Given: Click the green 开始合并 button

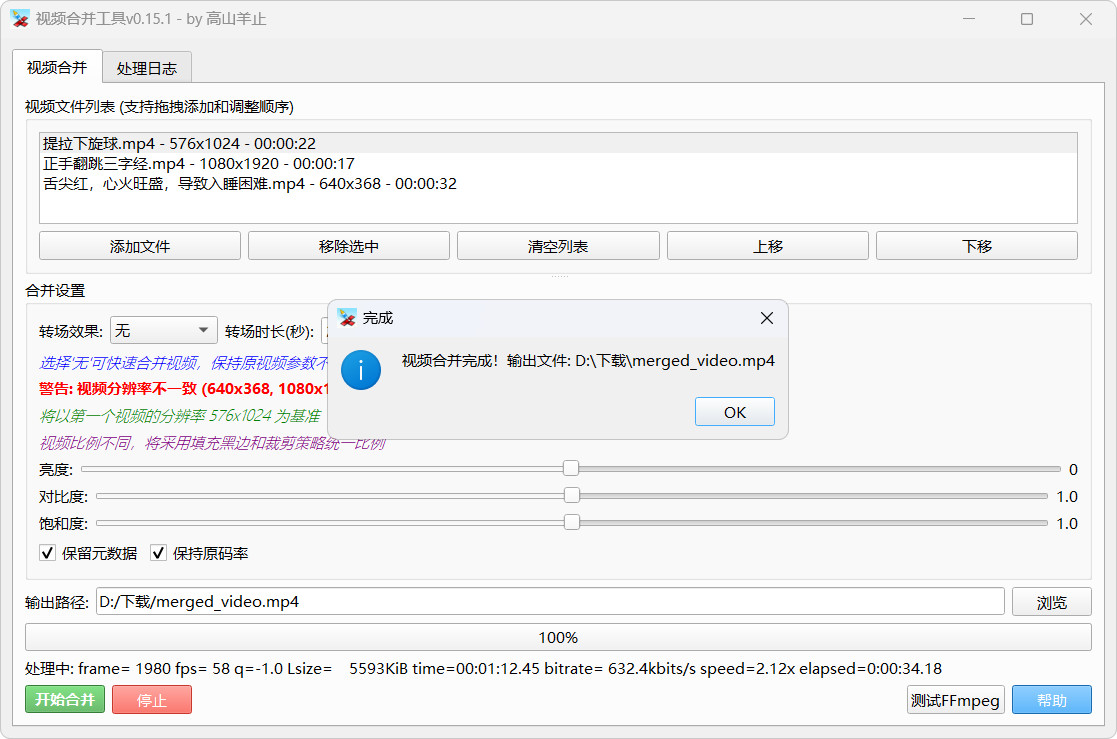Looking at the screenshot, I should [65, 699].
